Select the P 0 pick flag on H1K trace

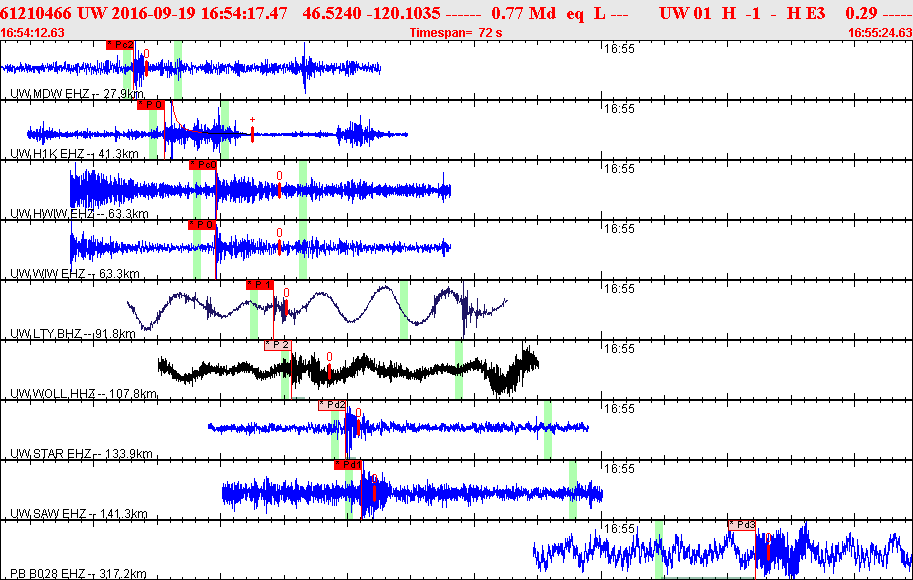tap(151, 105)
